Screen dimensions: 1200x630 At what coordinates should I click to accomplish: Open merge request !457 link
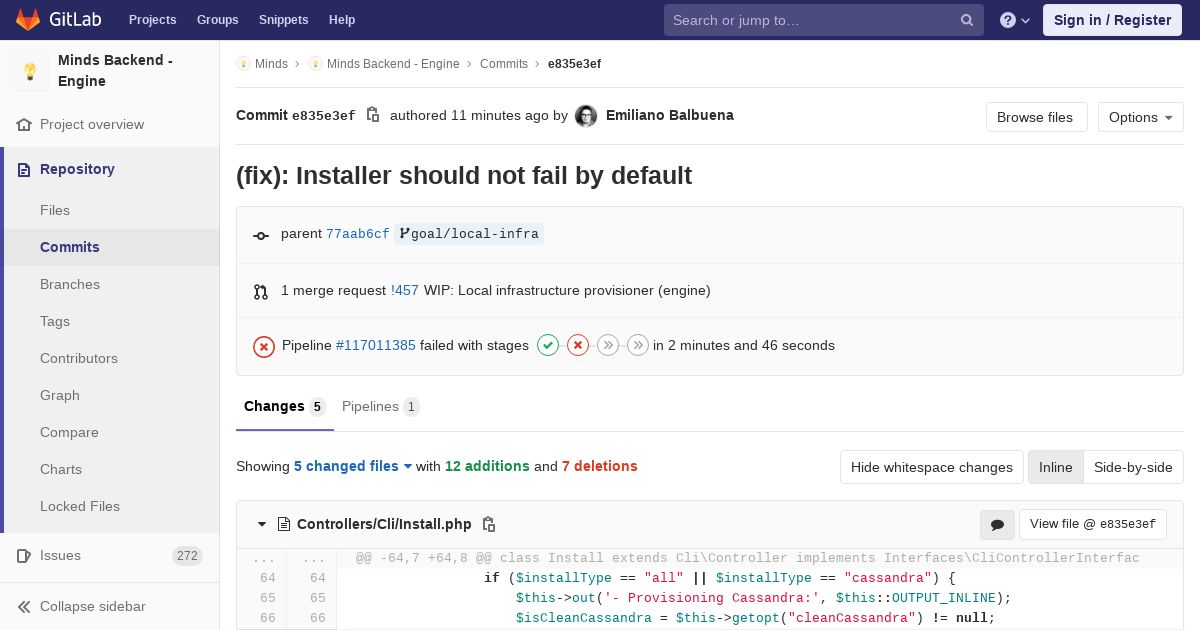pyautogui.click(x=405, y=290)
